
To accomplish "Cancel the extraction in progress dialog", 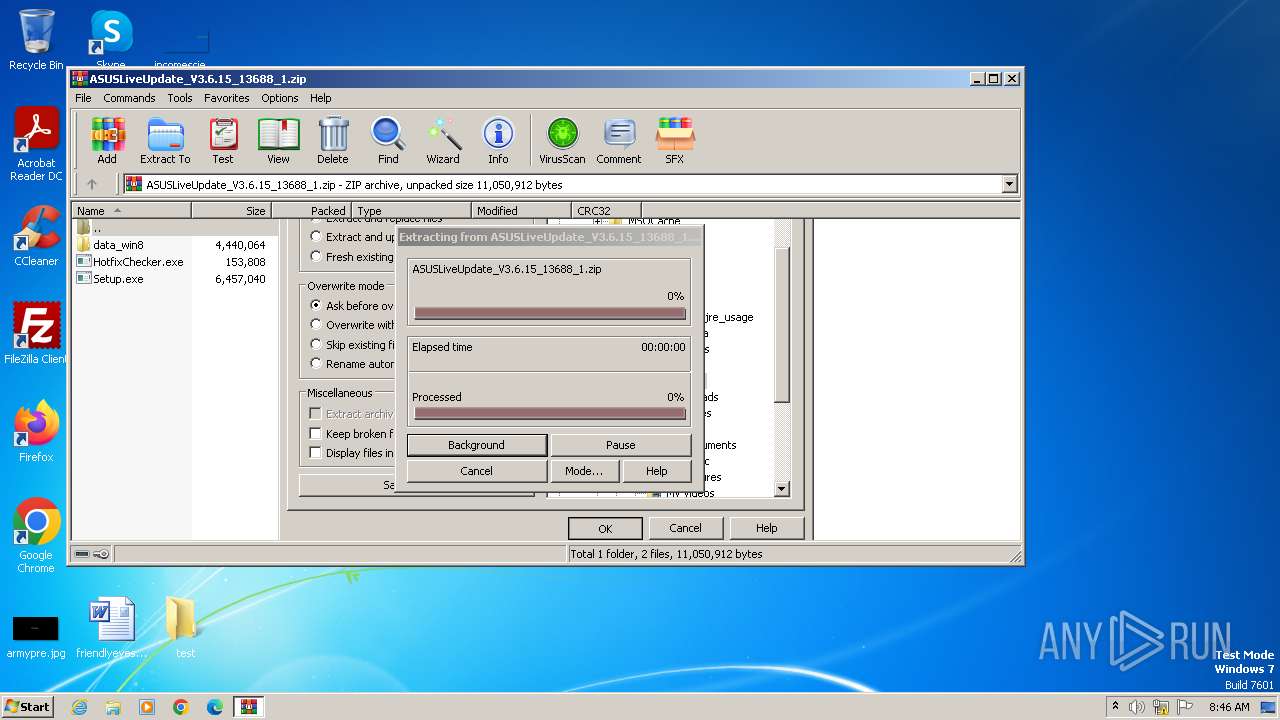I will tap(477, 471).
